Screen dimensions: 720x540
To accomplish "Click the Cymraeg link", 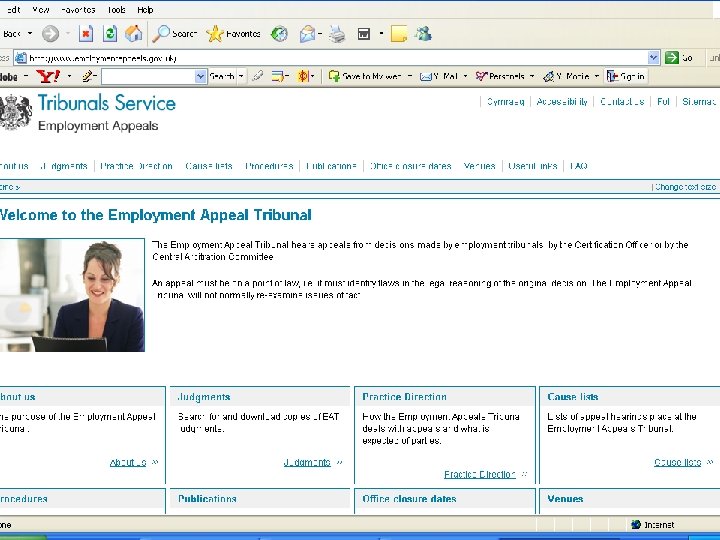I will pyautogui.click(x=505, y=102).
